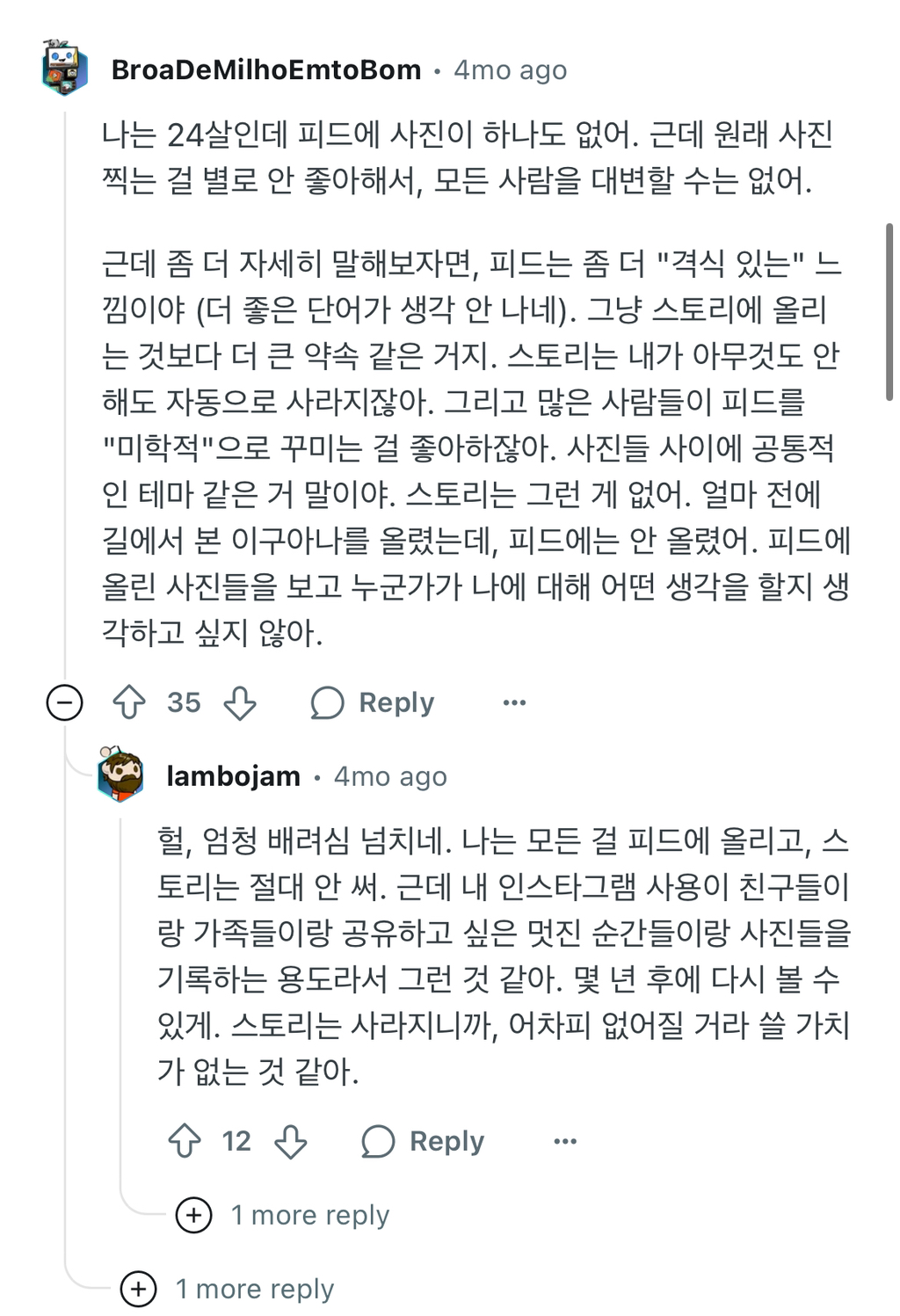Open BroaDeMilhoEmtoBom's avatar
The height and width of the screenshot is (1316, 900).
coord(64,69)
